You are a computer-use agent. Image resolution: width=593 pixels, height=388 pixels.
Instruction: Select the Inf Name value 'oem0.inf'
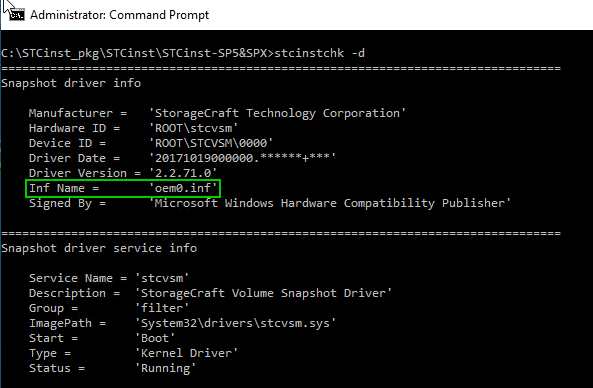pyautogui.click(x=183, y=188)
